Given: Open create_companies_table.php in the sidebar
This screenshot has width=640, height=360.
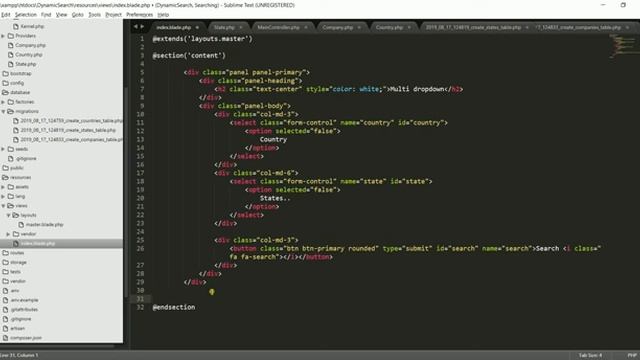Looking at the screenshot, I should tap(71, 140).
